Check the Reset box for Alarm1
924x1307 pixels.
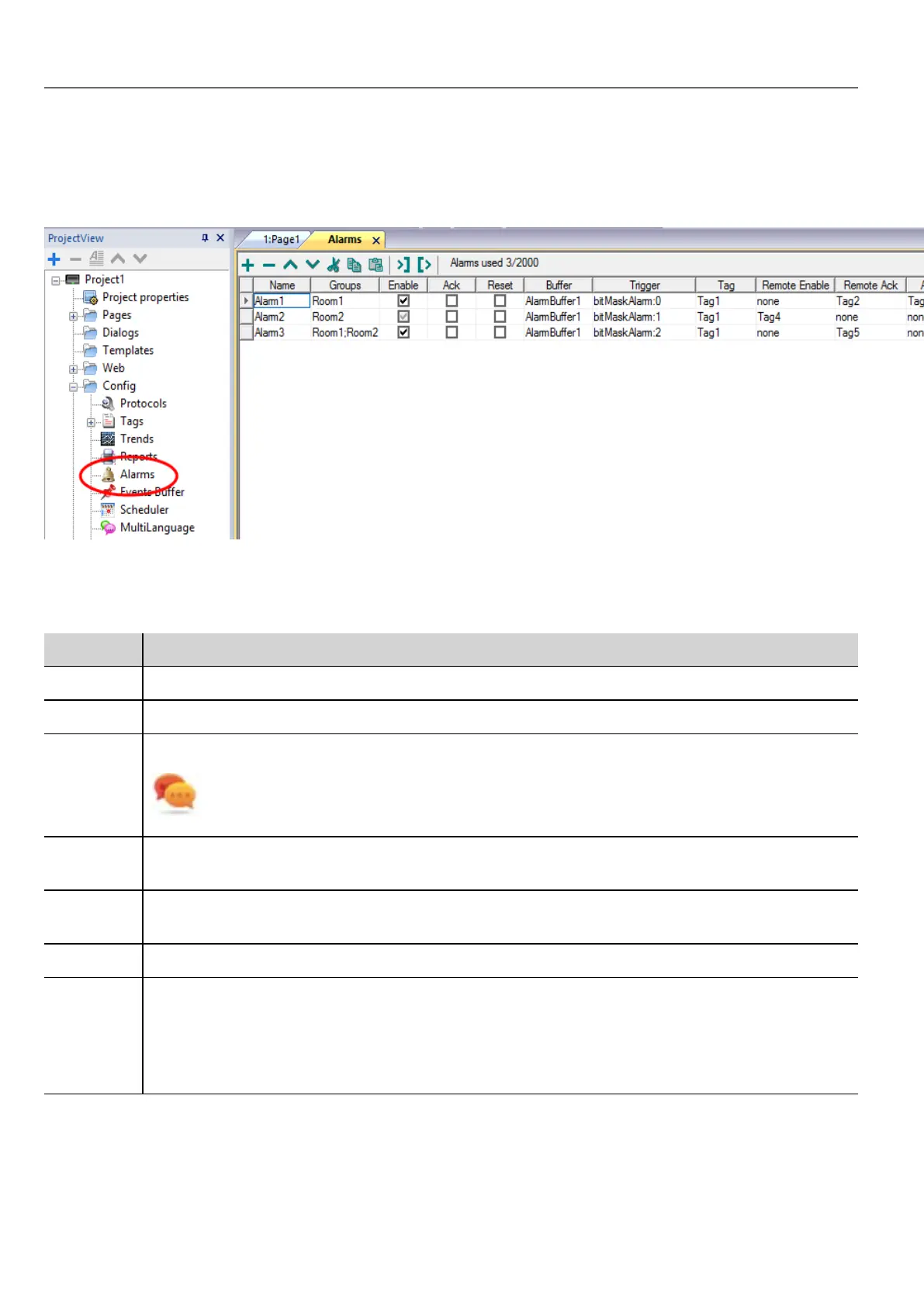[500, 301]
